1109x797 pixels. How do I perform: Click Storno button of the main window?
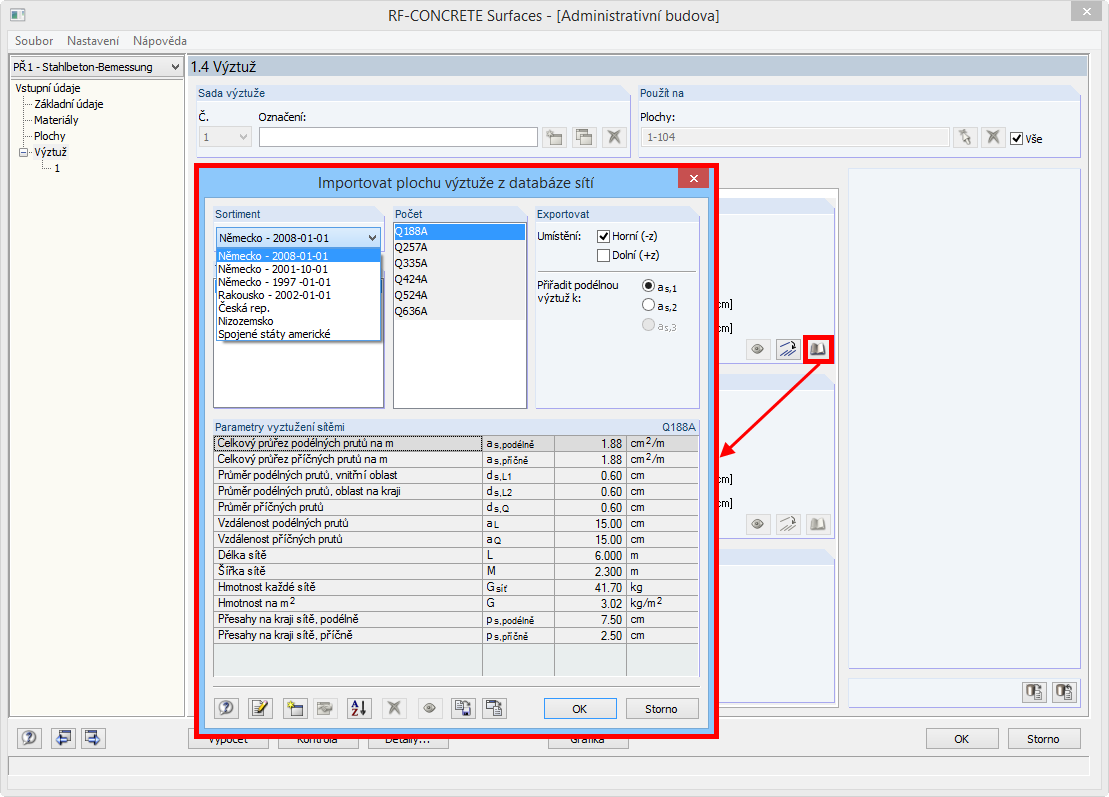click(1043, 739)
